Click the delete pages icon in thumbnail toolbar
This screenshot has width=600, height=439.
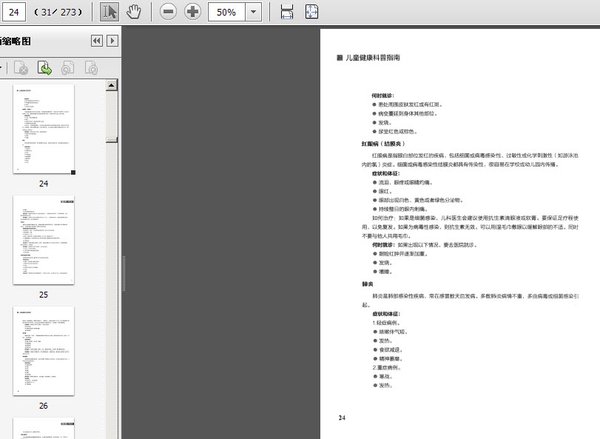21,68
